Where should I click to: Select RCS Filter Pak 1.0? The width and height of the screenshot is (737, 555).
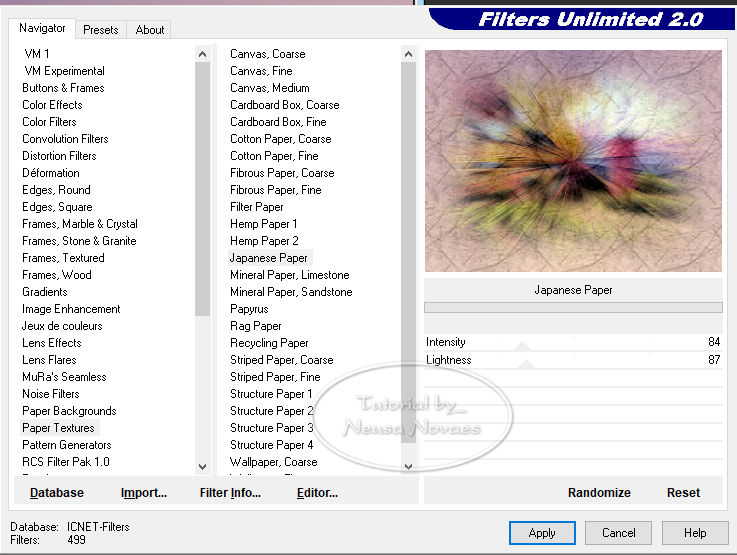[66, 461]
